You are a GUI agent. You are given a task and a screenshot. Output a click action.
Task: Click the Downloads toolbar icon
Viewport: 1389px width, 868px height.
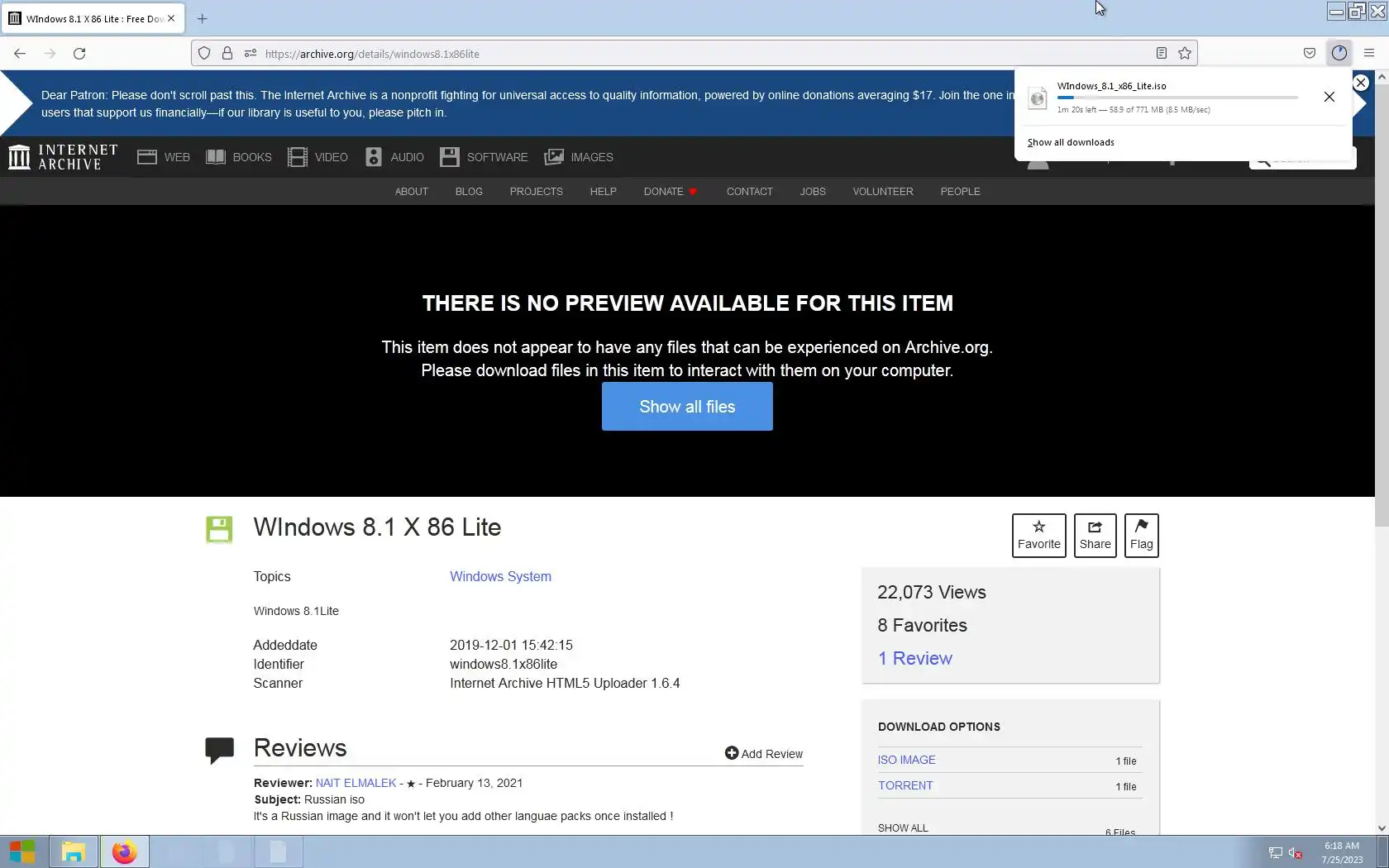tap(1339, 54)
